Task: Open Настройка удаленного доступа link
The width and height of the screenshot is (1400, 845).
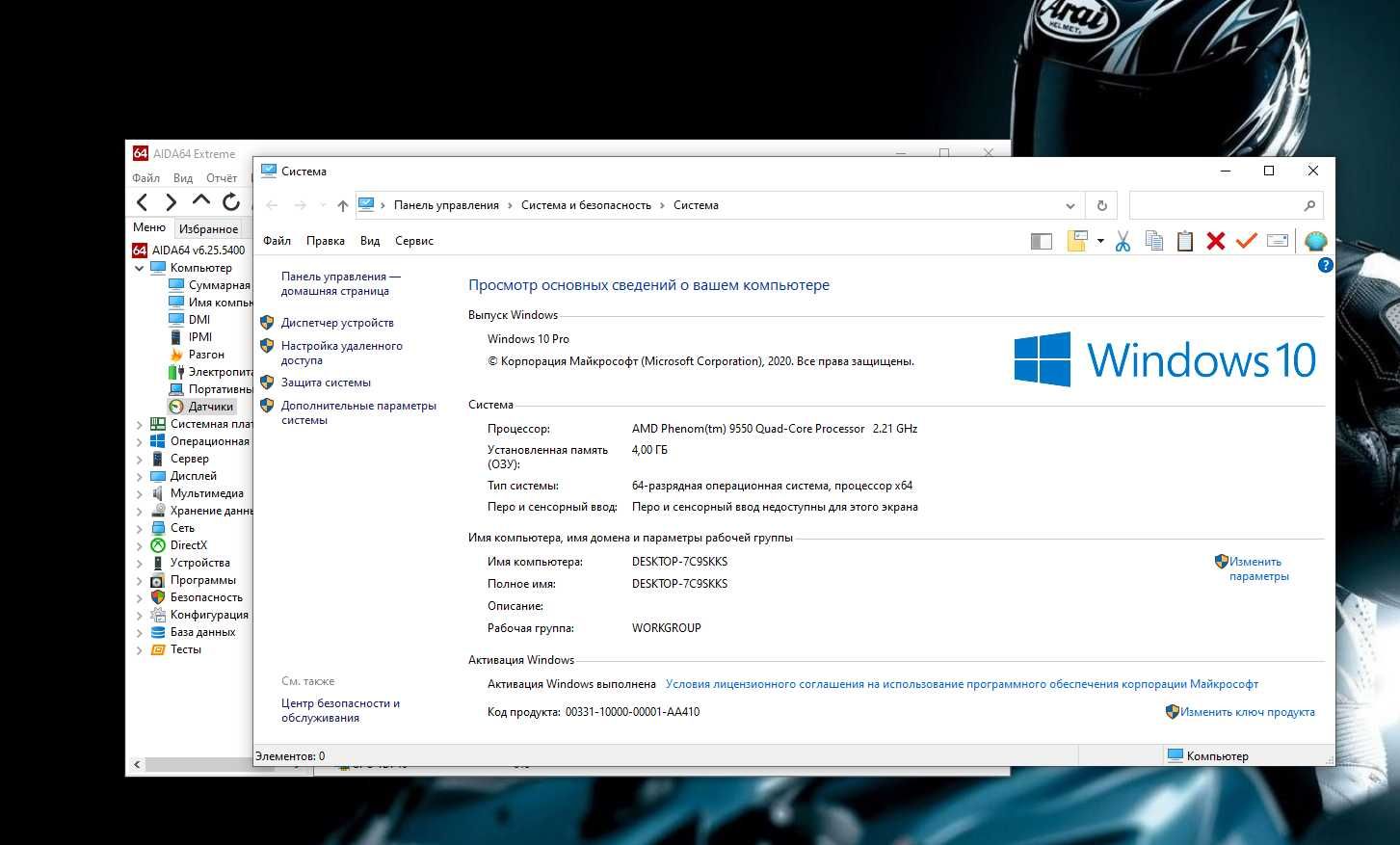Action: [x=342, y=353]
